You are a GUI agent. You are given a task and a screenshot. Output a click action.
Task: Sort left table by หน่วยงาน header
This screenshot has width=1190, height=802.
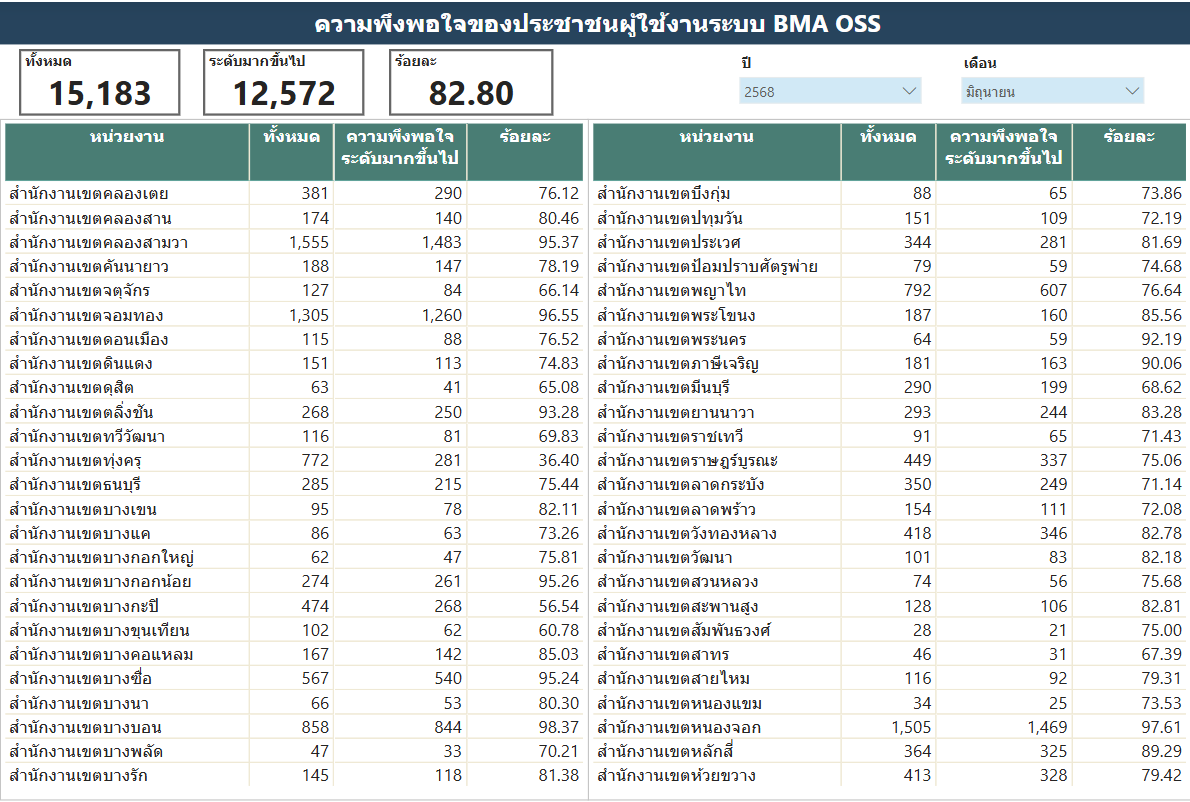[x=127, y=152]
